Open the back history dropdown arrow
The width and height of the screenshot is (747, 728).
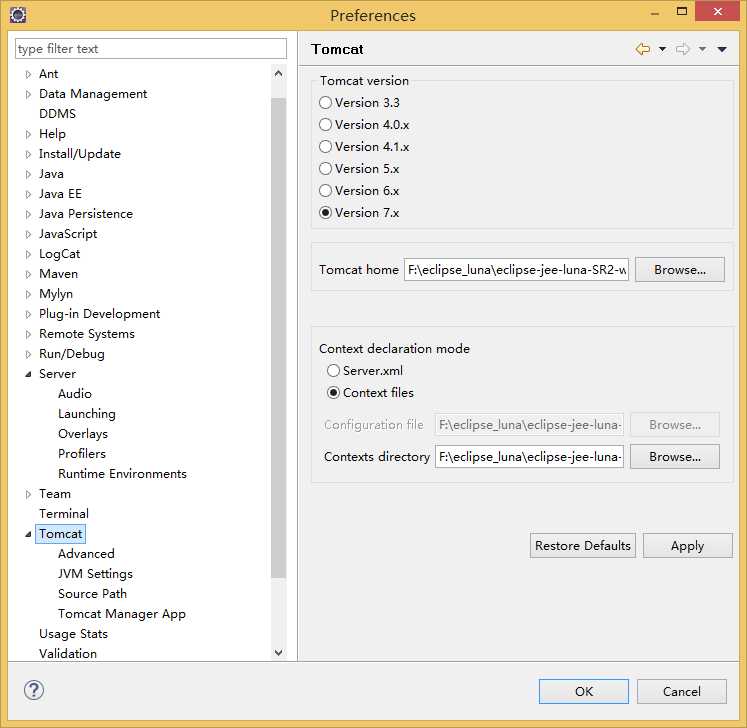662,49
